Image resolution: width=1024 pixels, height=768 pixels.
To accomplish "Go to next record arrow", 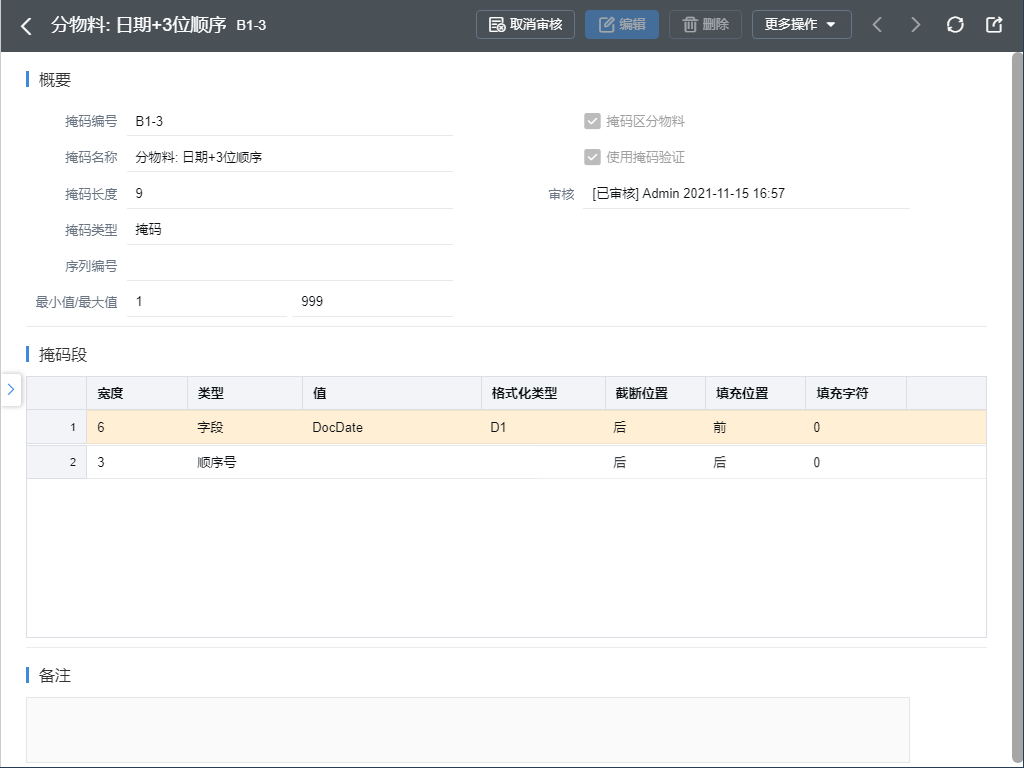I will coord(916,25).
